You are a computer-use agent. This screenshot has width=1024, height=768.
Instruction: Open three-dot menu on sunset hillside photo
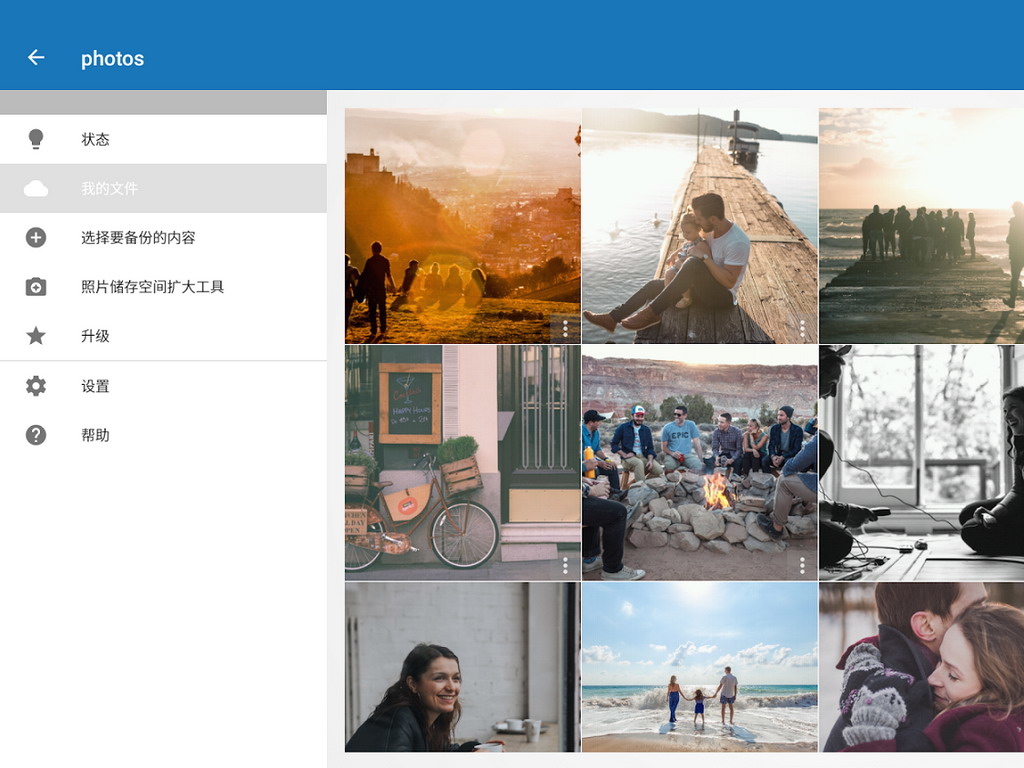point(566,328)
